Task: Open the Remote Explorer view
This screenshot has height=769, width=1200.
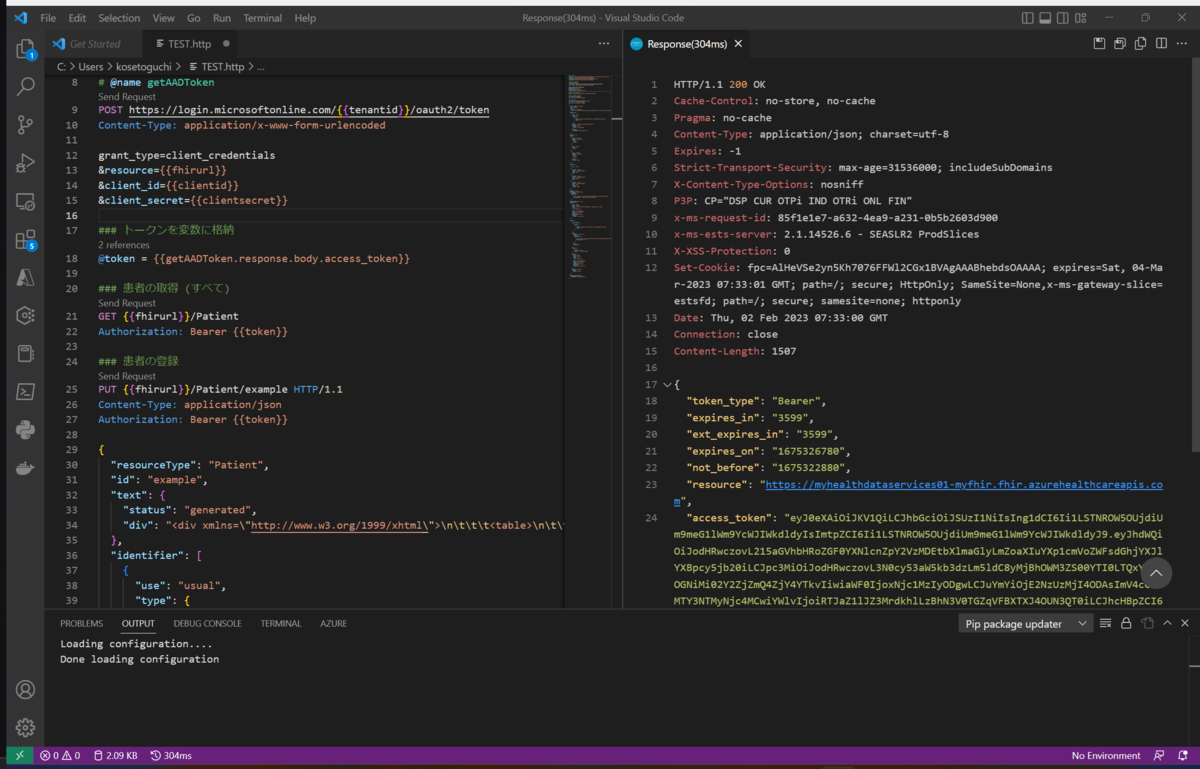Action: click(25, 202)
